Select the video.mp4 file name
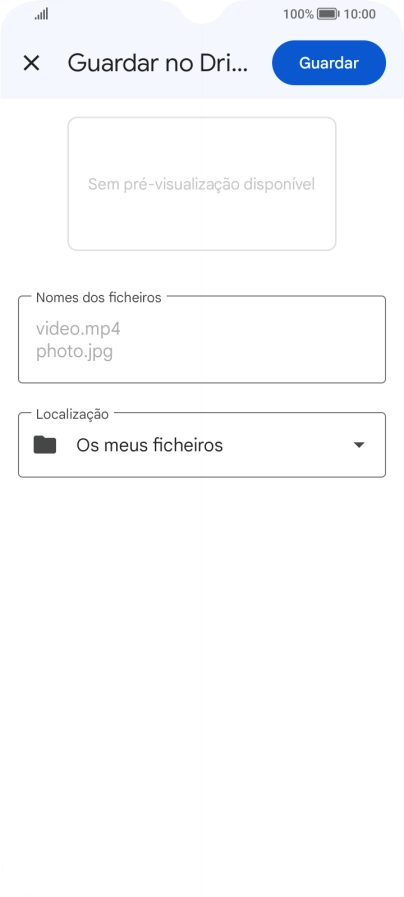 tap(78, 329)
